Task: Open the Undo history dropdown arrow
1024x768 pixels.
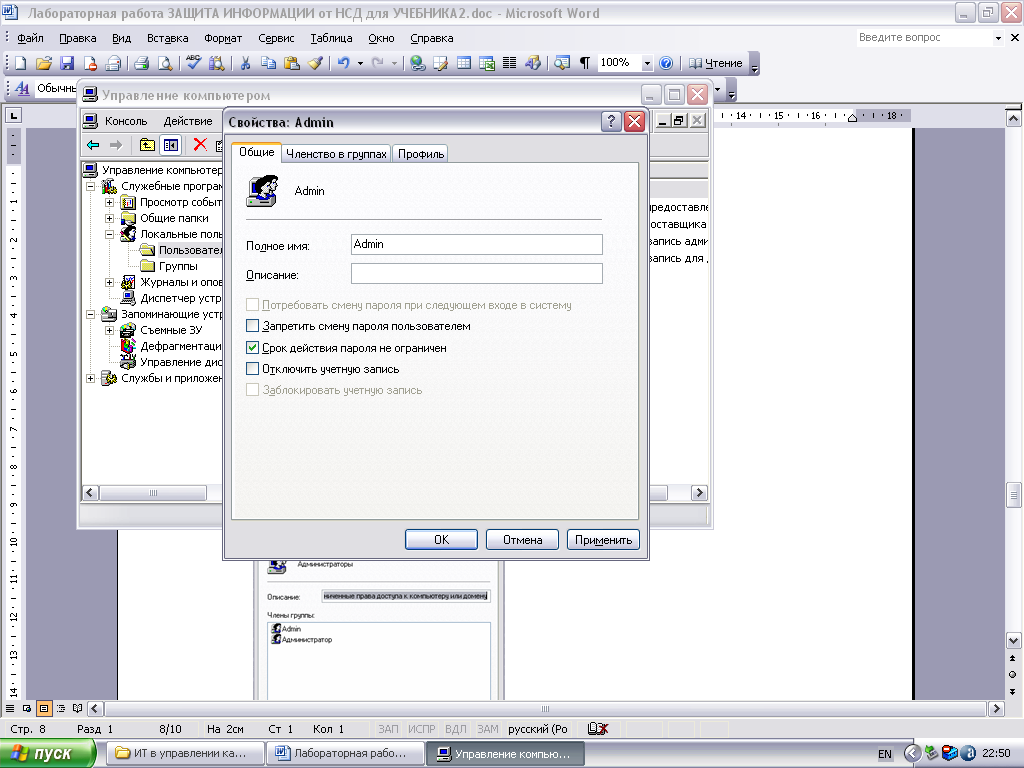Action: (x=360, y=63)
